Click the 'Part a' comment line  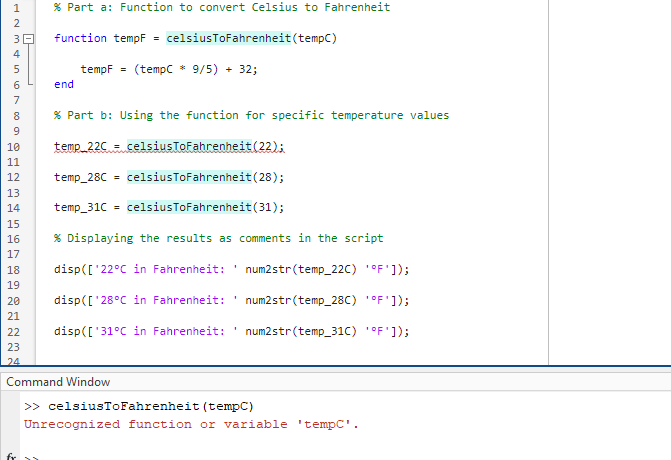coord(222,7)
